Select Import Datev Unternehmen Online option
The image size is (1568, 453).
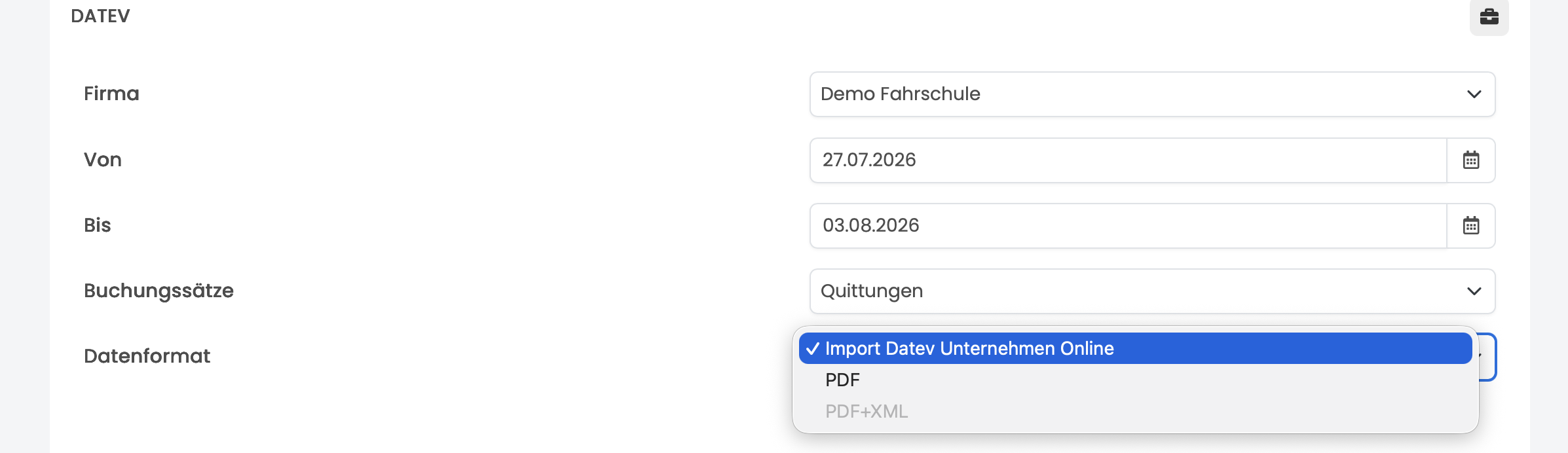(x=1135, y=348)
